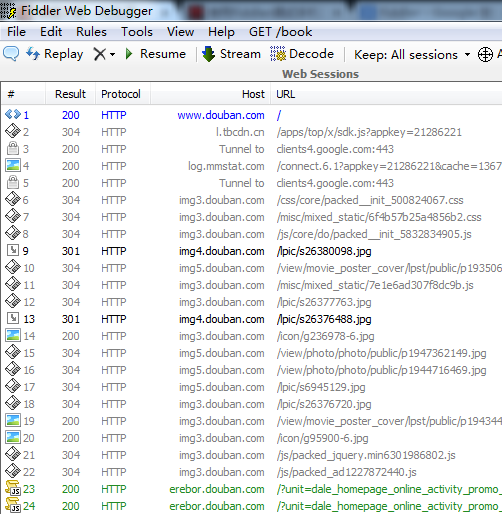This screenshot has width=502, height=514.
Task: Select session 5 tunnel lock icon
Action: (x=13, y=183)
